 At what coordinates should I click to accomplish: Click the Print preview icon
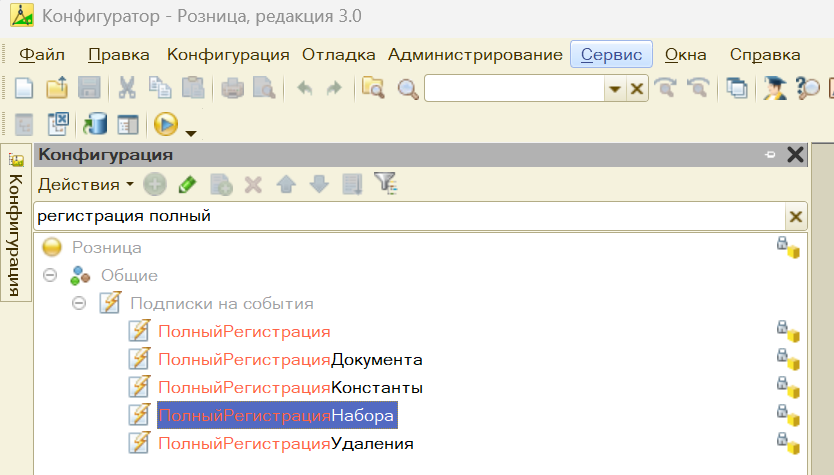click(x=264, y=88)
